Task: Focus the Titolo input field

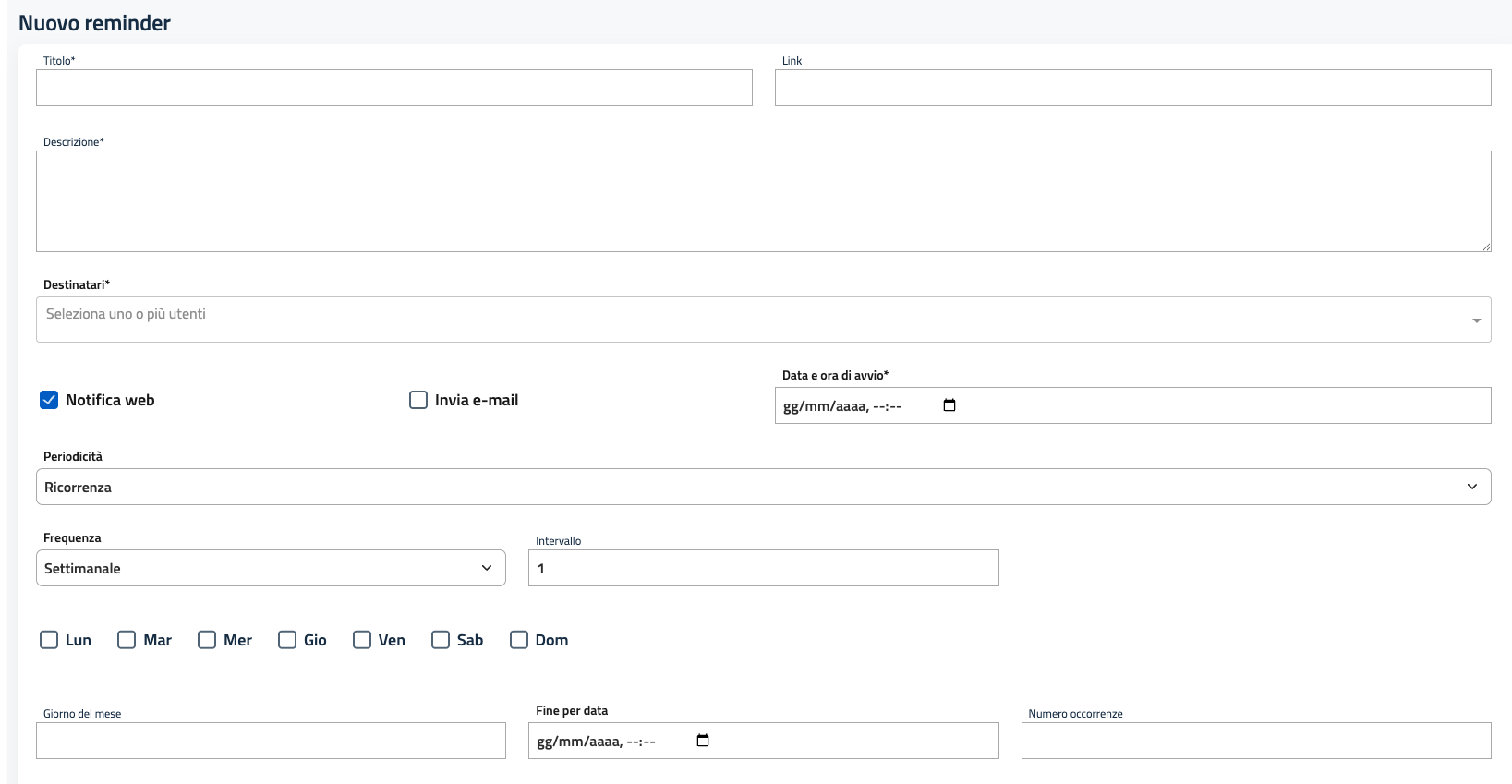Action: point(394,88)
